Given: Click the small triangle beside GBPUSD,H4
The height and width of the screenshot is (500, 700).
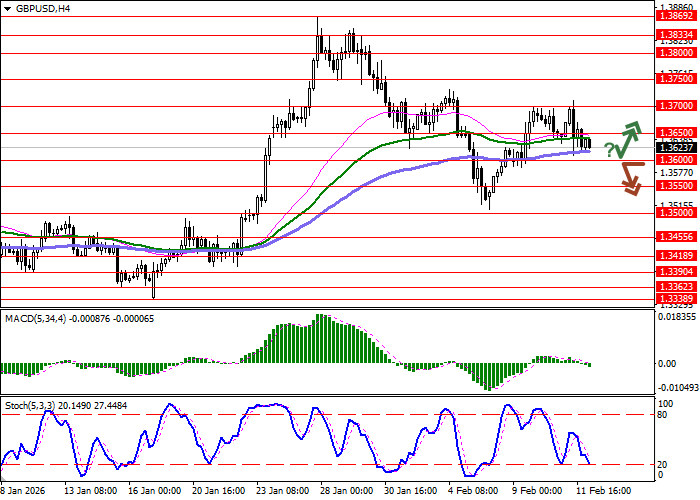Looking at the screenshot, I should [x=6, y=8].
